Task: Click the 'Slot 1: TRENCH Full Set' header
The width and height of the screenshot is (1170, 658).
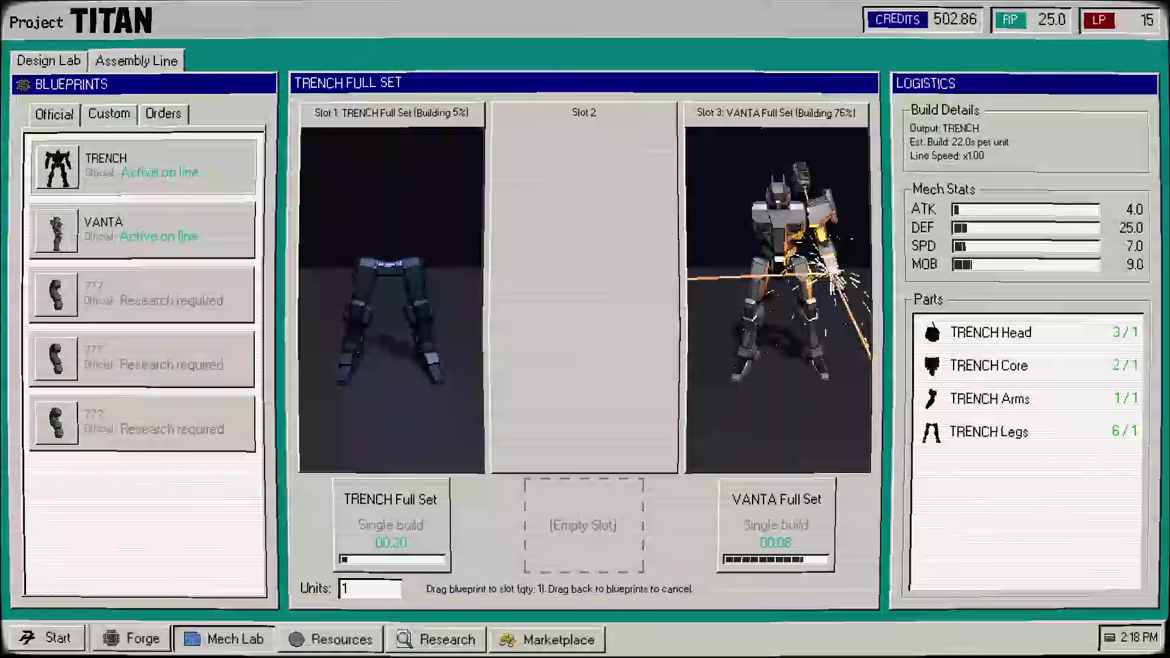Action: (x=391, y=113)
